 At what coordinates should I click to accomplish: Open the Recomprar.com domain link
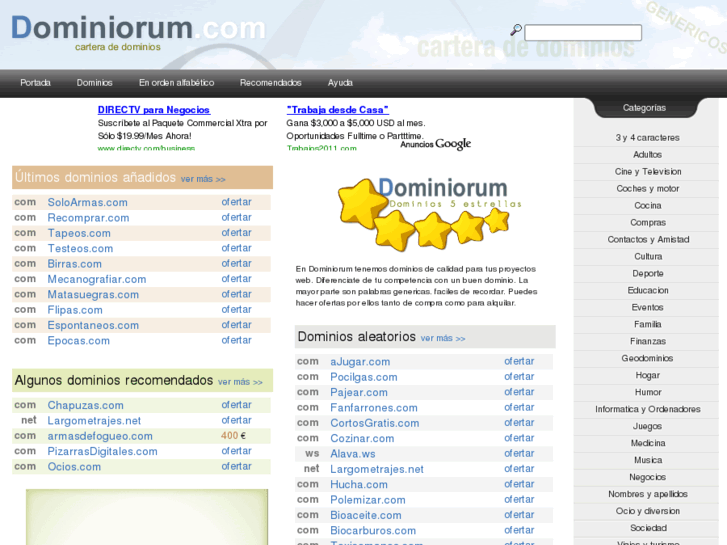click(88, 218)
